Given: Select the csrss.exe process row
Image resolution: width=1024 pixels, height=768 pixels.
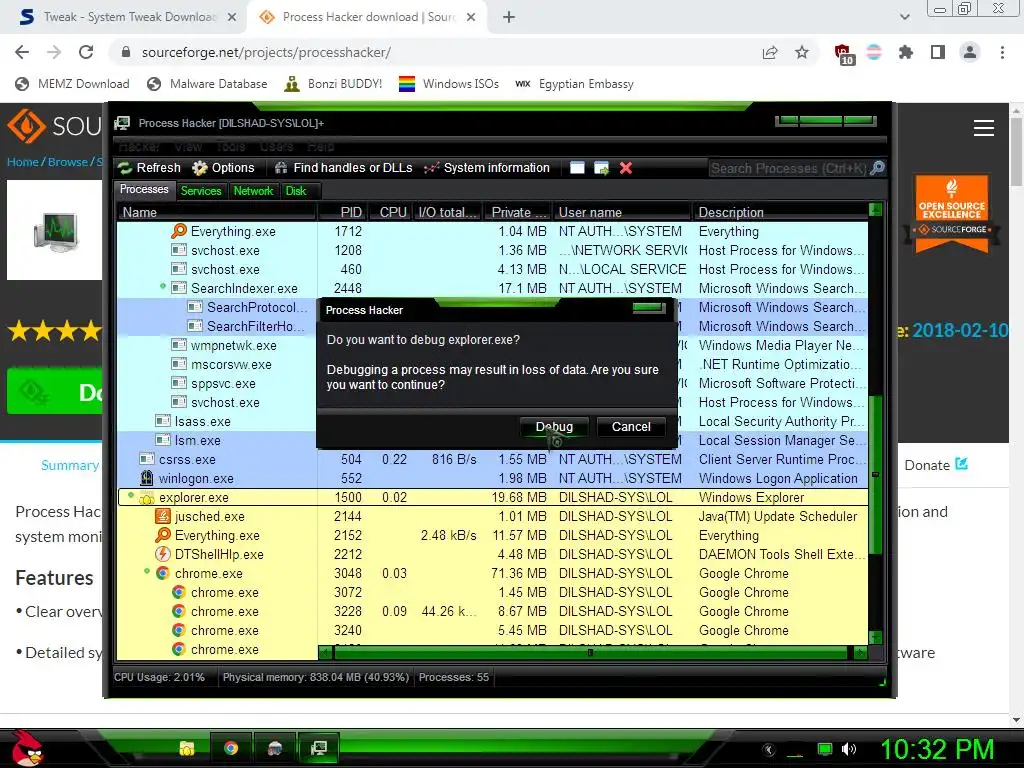Looking at the screenshot, I should 492,459.
